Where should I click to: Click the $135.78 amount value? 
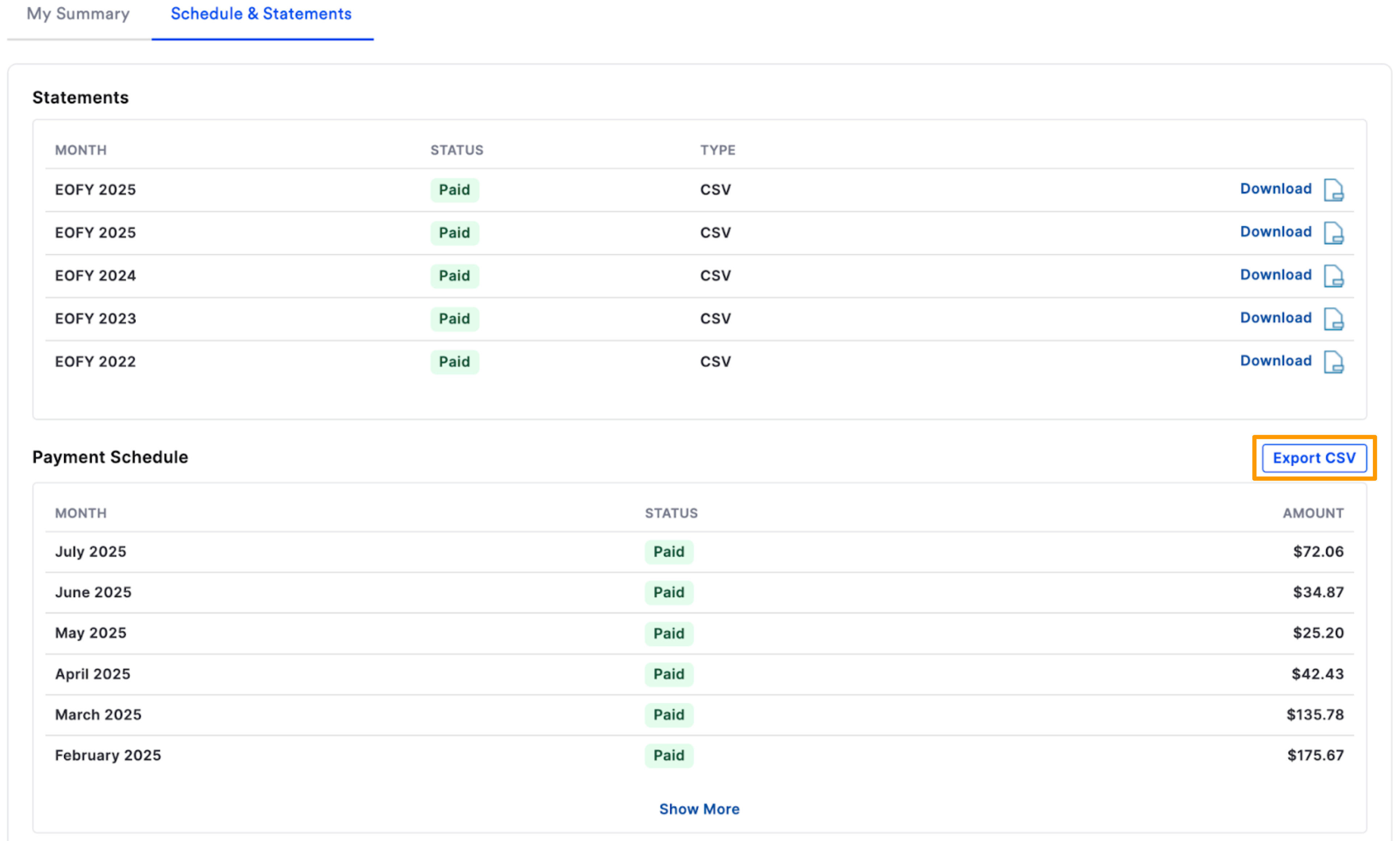(1315, 715)
